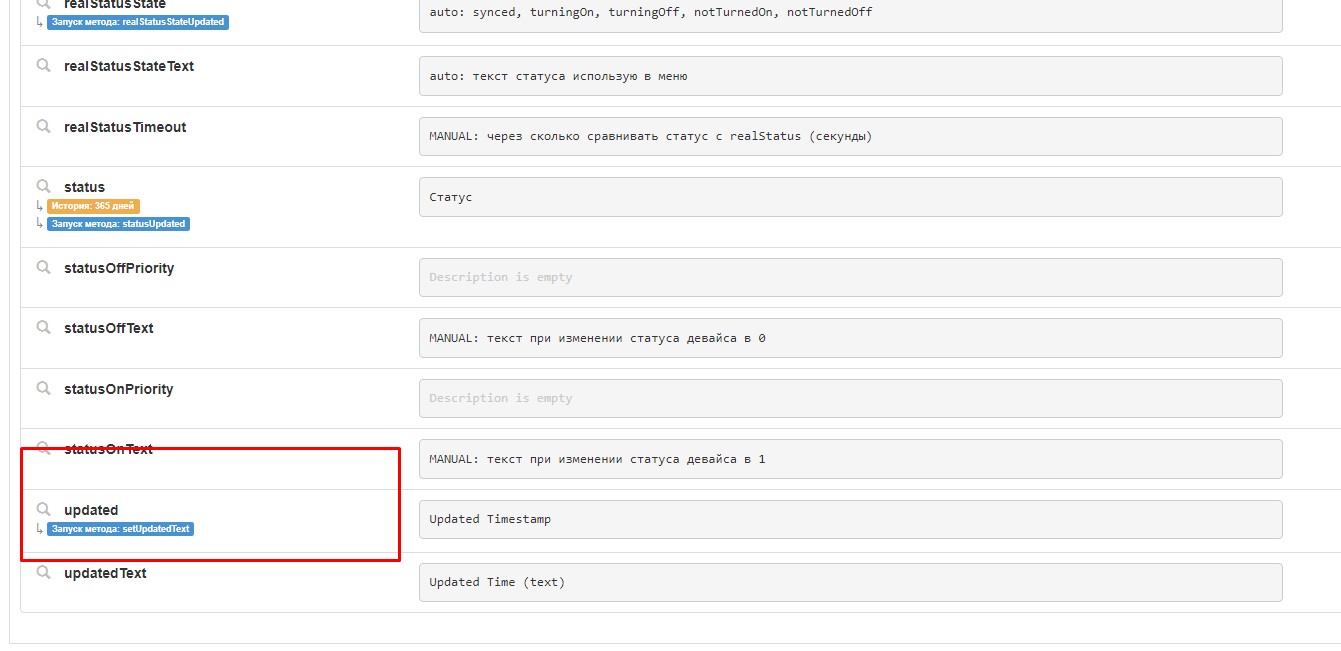1341x651 pixels.
Task: Select the Статус description field
Action: point(850,196)
